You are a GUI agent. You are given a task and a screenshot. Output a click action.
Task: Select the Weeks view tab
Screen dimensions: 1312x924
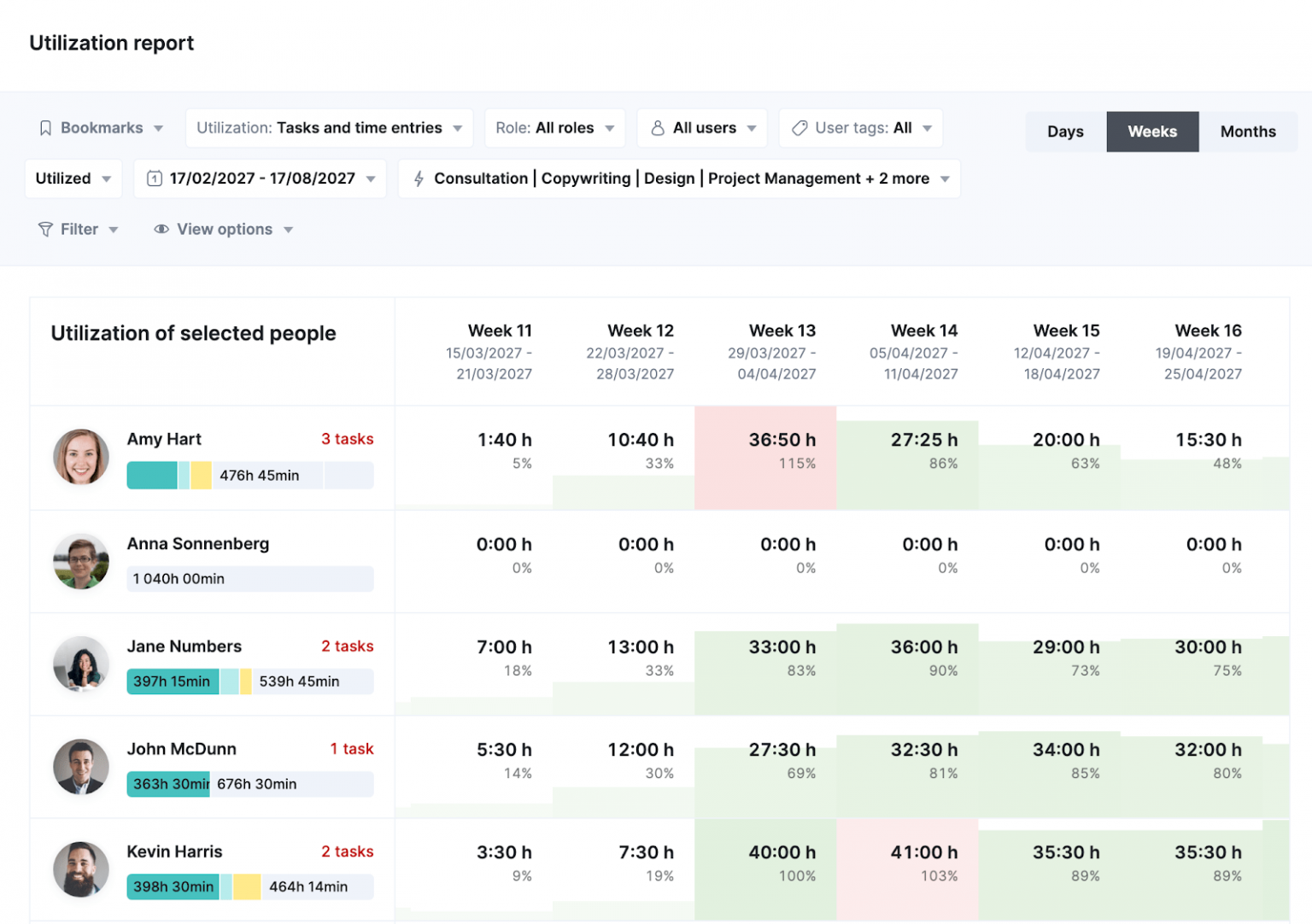[x=1152, y=132]
